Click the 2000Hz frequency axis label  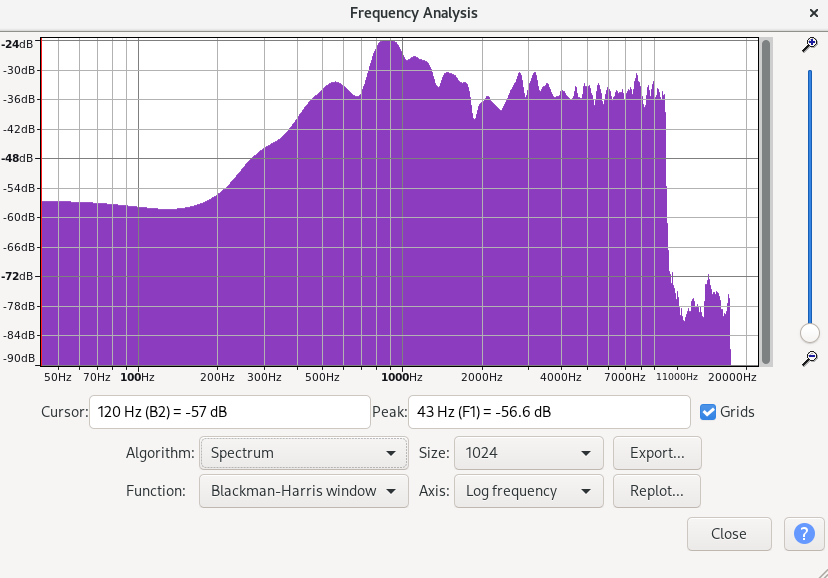pos(482,377)
